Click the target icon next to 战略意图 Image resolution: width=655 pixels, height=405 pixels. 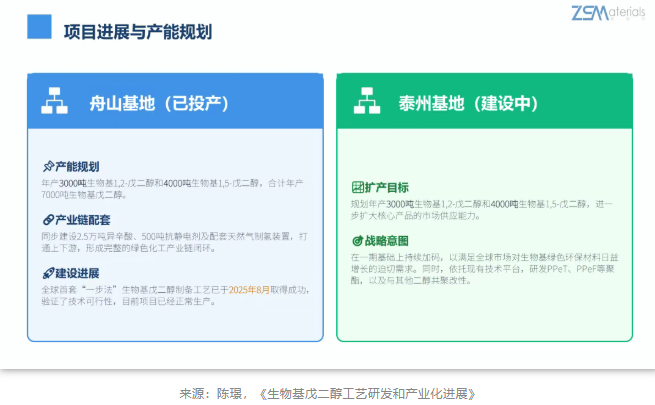(x=358, y=240)
